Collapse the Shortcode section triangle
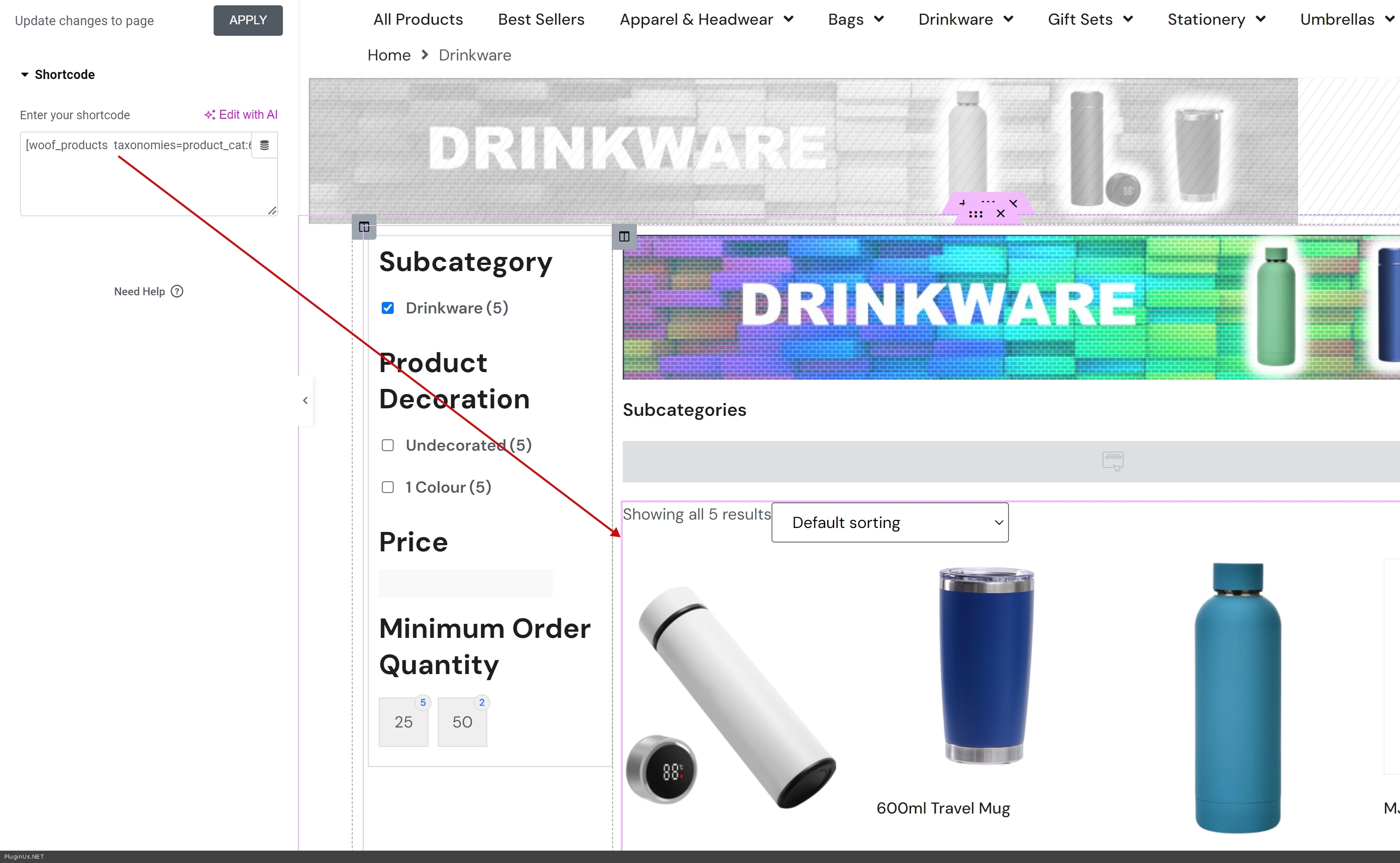The width and height of the screenshot is (1400, 863). coord(25,75)
